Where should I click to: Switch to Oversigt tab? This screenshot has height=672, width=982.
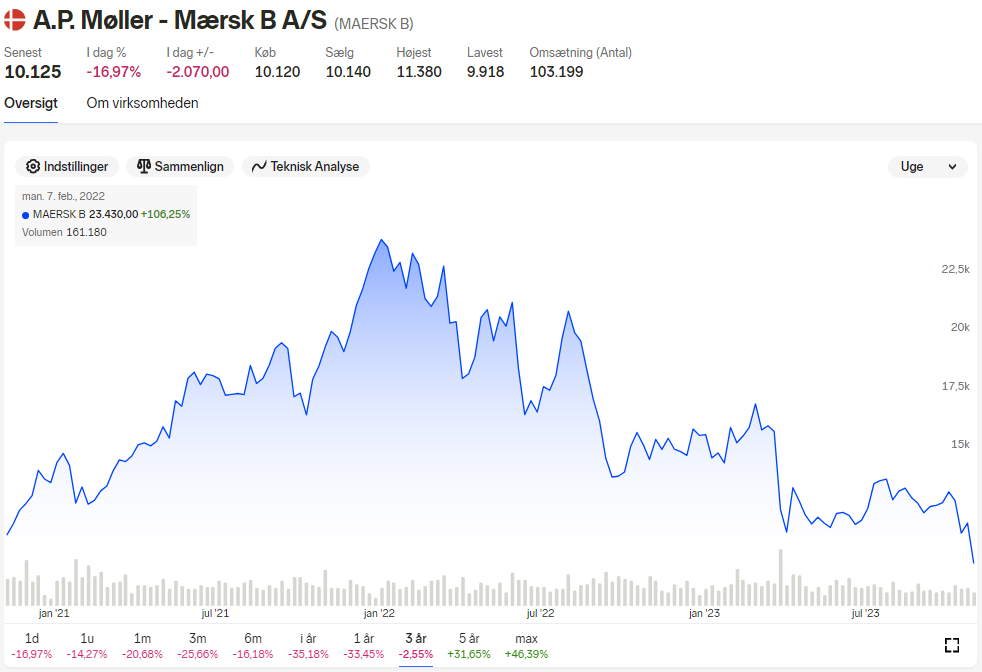[x=31, y=103]
